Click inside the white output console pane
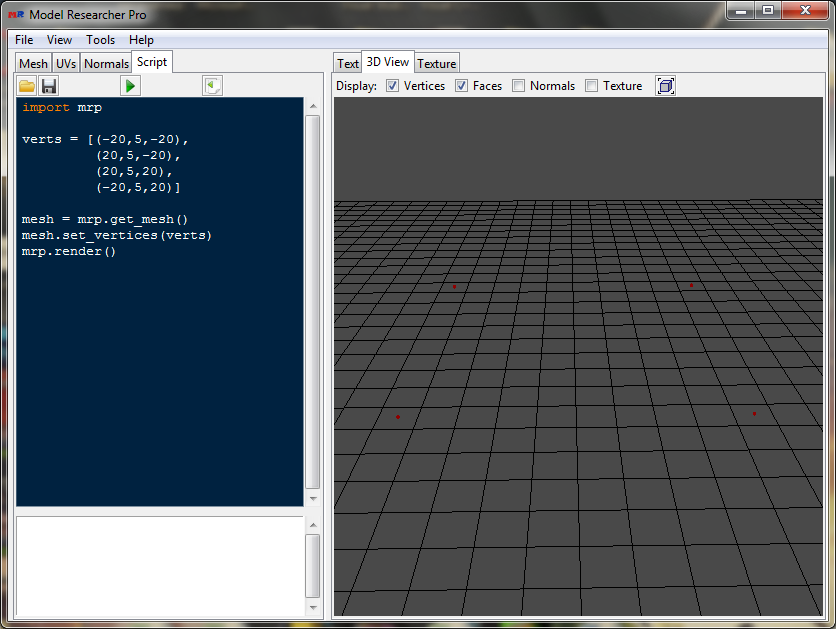The height and width of the screenshot is (629, 836). click(160, 566)
